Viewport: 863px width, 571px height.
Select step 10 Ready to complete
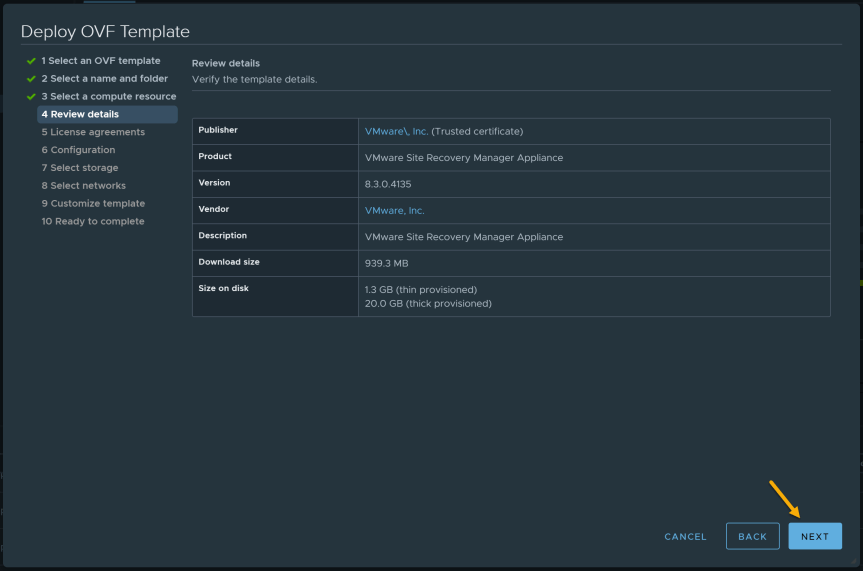(x=93, y=221)
